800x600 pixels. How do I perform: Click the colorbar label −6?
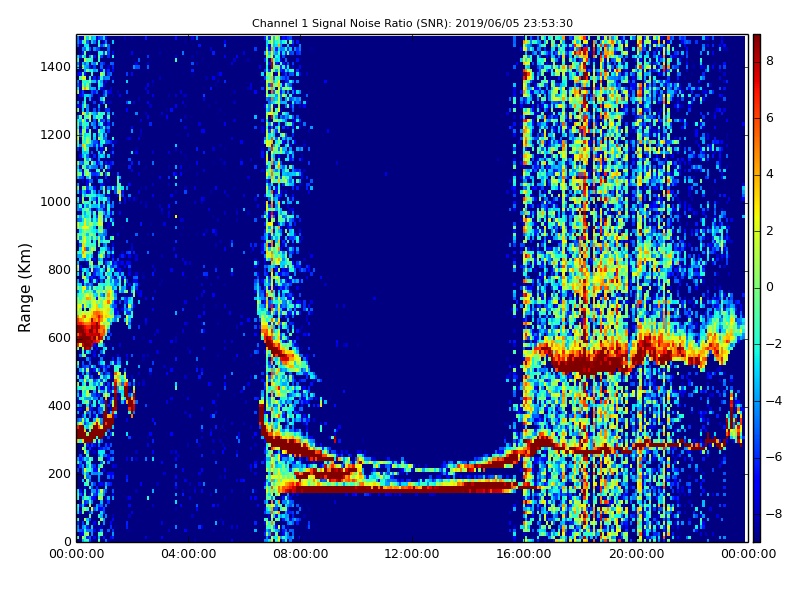click(774, 457)
